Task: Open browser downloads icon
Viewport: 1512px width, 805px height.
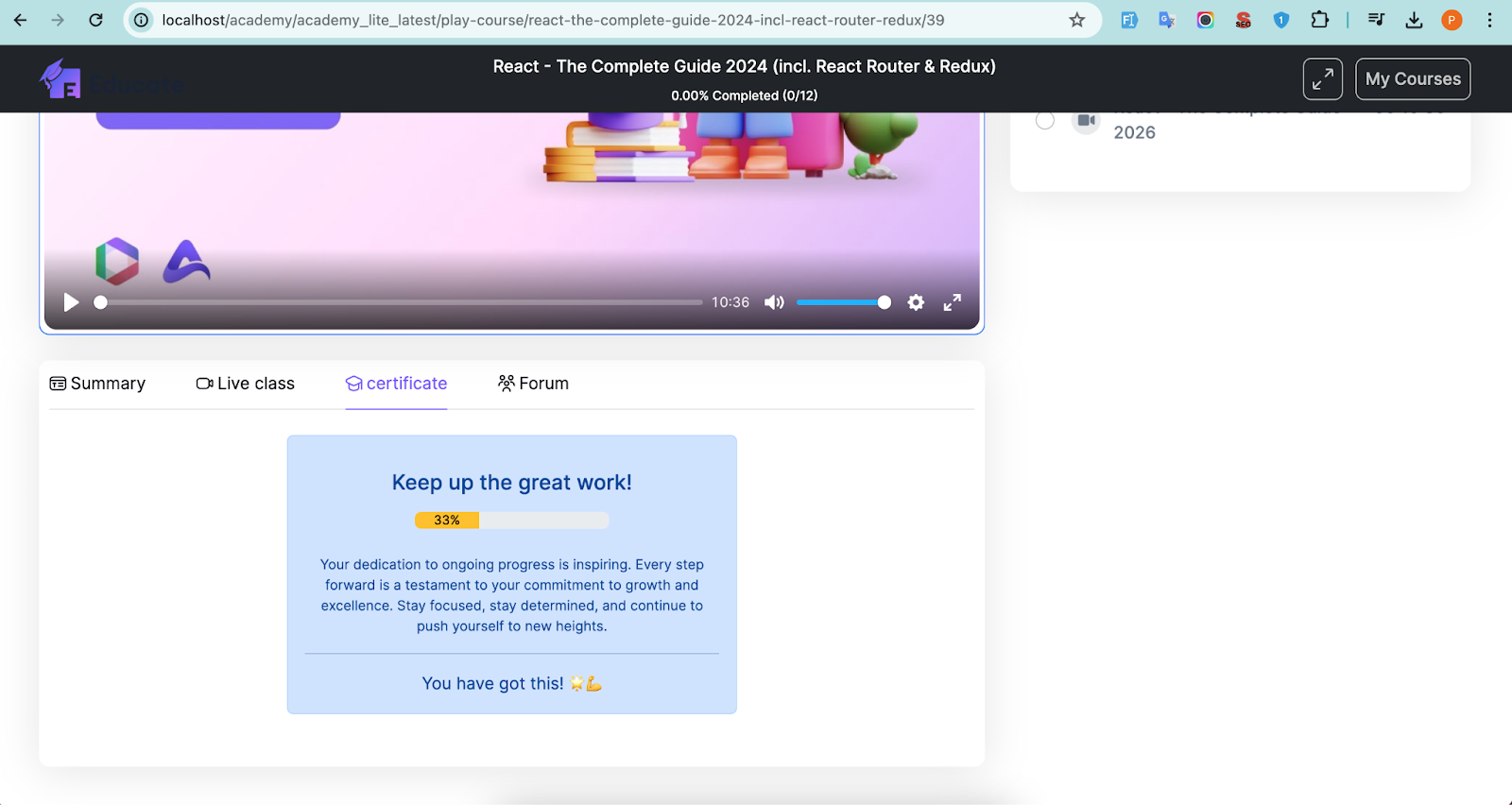Action: click(x=1414, y=20)
